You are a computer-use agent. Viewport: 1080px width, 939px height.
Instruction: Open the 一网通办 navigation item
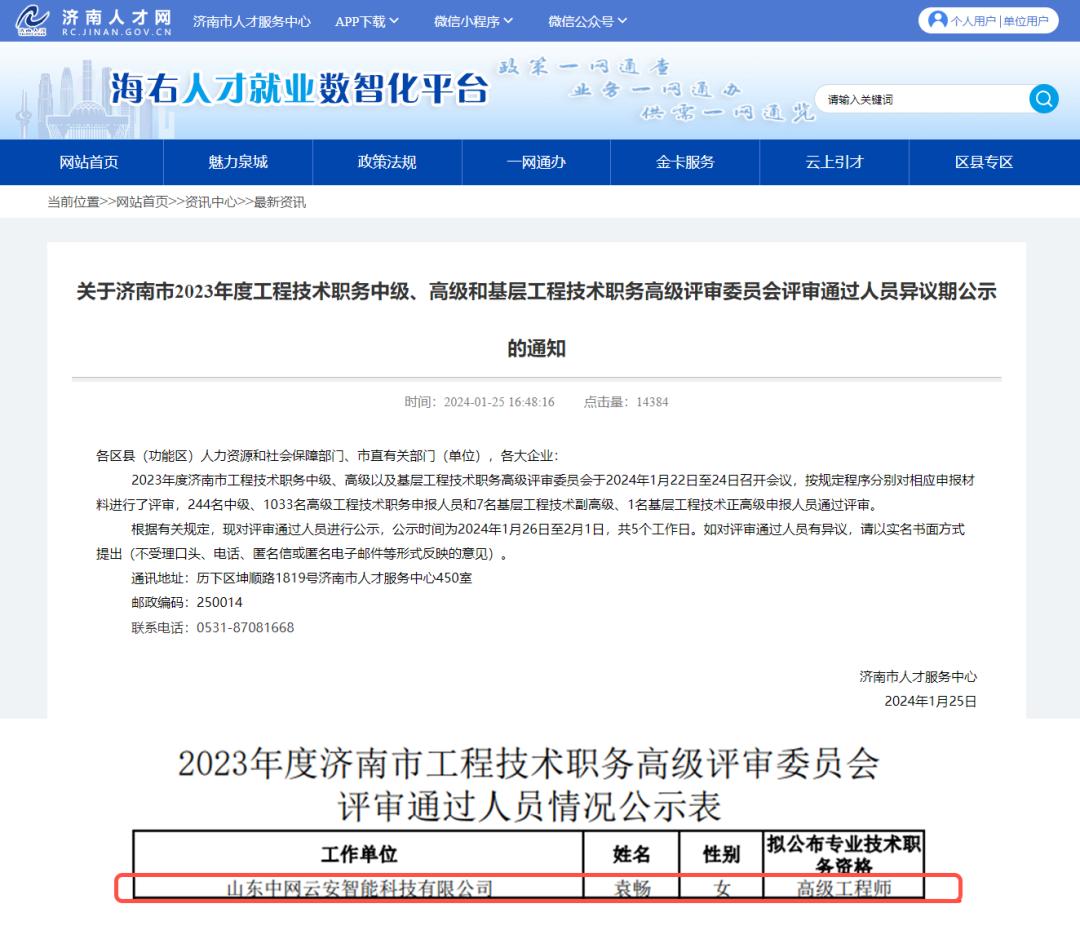(536, 162)
